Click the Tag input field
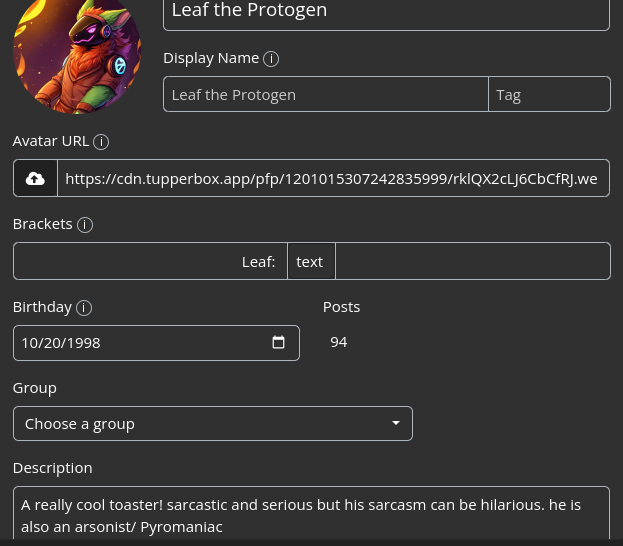The width and height of the screenshot is (623, 546). (x=549, y=94)
